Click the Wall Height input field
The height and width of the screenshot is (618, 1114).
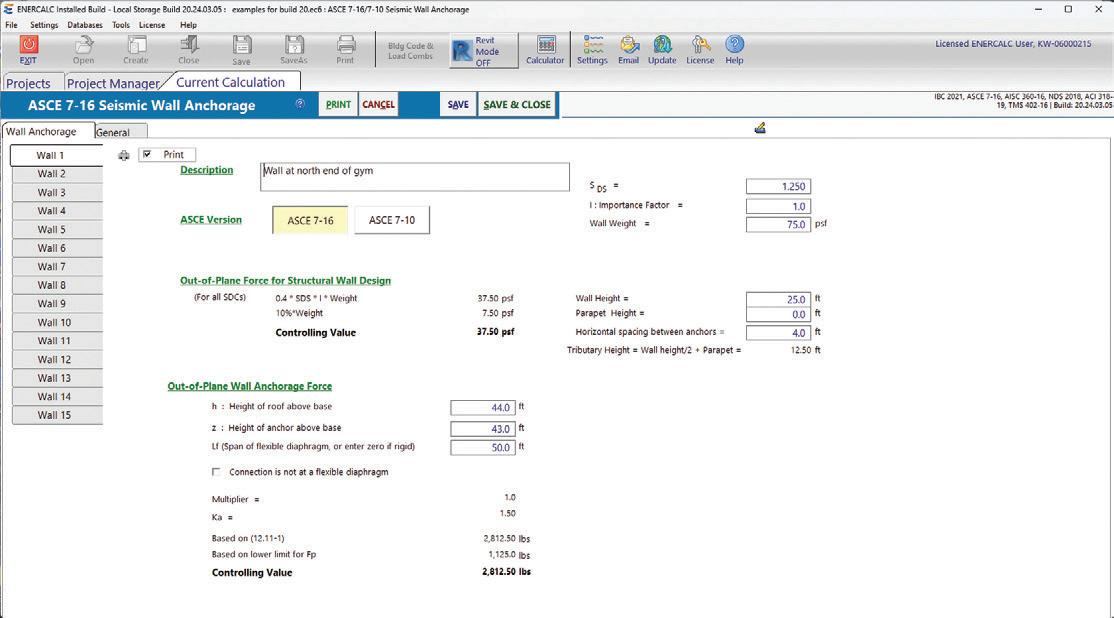click(x=778, y=300)
